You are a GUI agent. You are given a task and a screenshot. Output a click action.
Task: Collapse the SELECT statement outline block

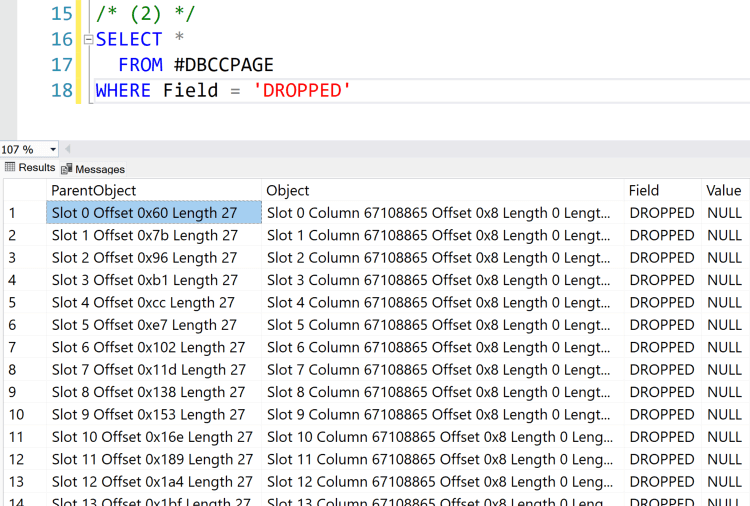point(88,39)
